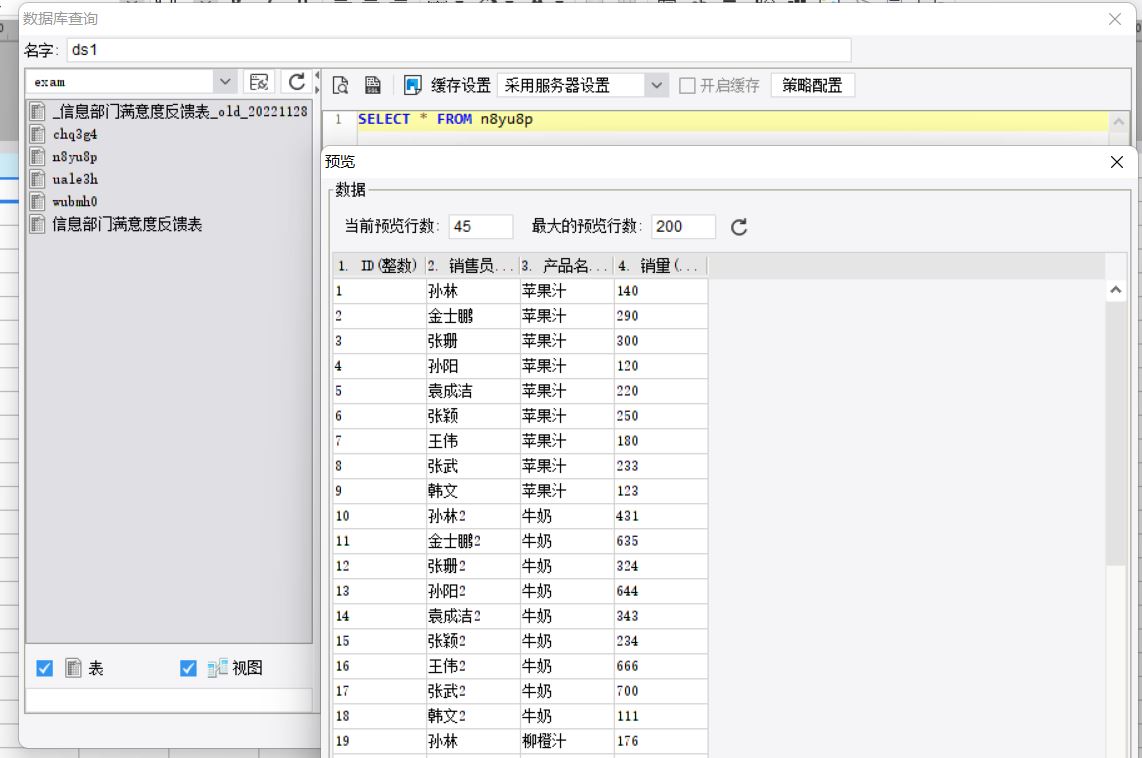Enable the 开启缓存 checkbox
The image size is (1142, 758).
click(x=687, y=86)
